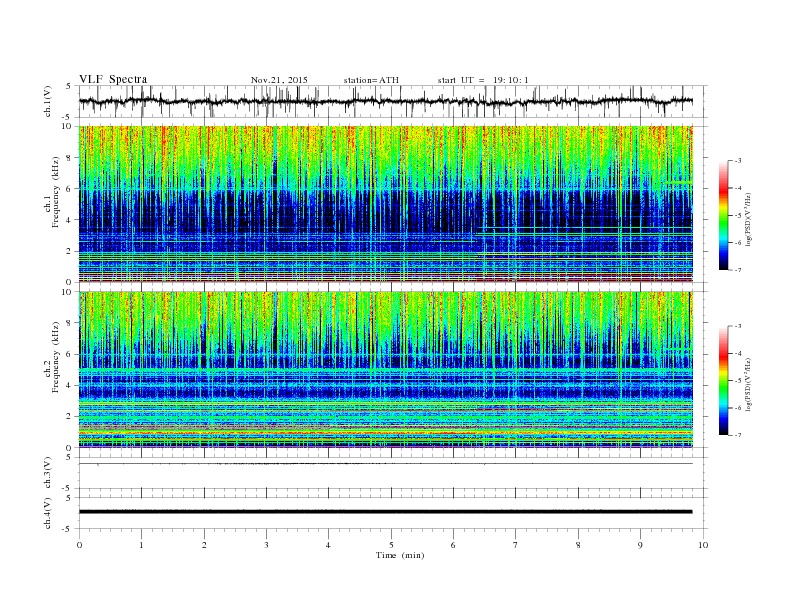Click ch.1 frequency tick label "4"

(70, 220)
